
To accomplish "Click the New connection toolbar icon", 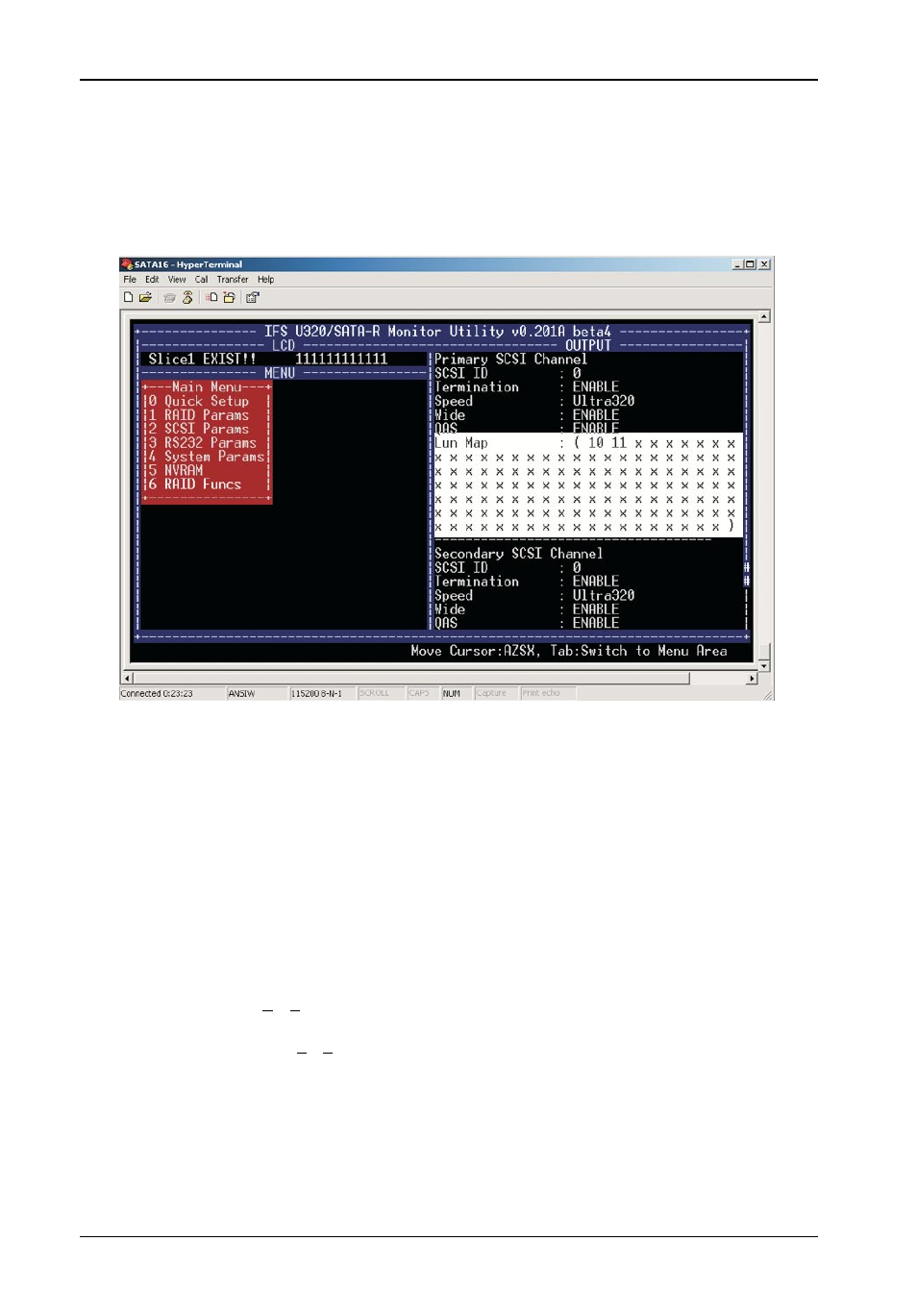I will (128, 298).
